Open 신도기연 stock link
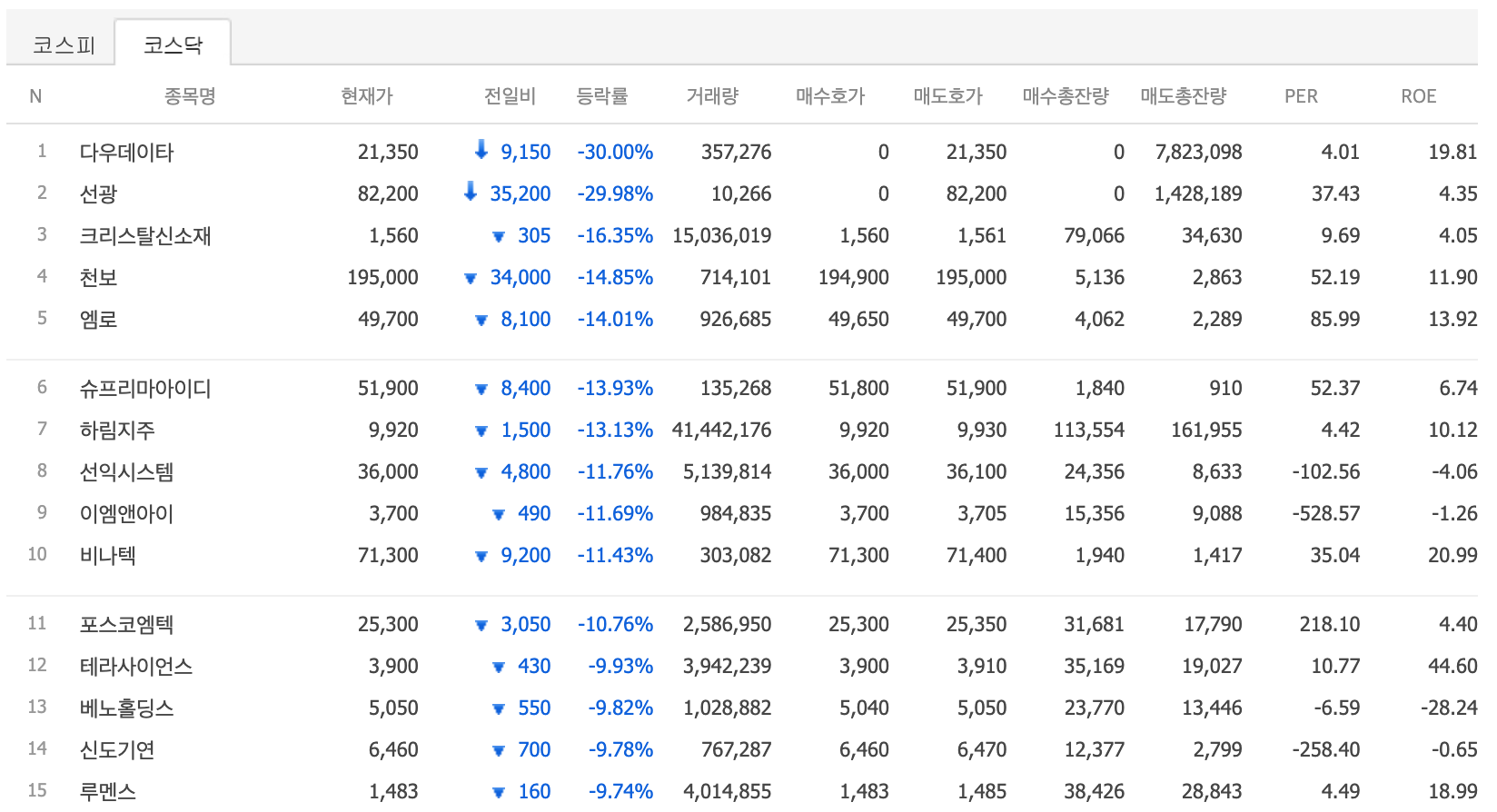The width and height of the screenshot is (1497, 812). coord(117,749)
